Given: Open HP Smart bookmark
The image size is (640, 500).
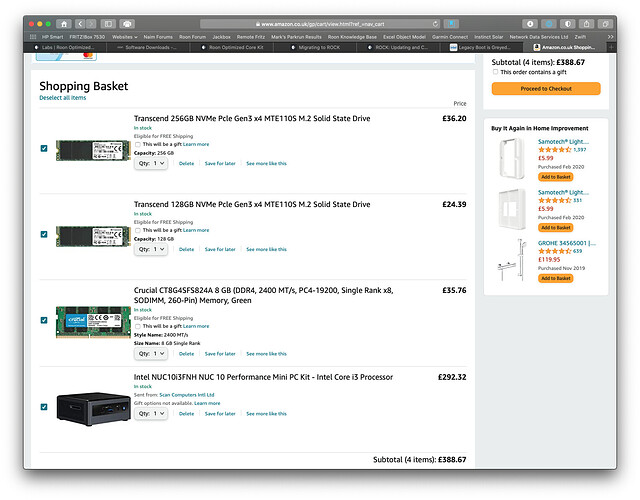Looking at the screenshot, I should pyautogui.click(x=52, y=37).
